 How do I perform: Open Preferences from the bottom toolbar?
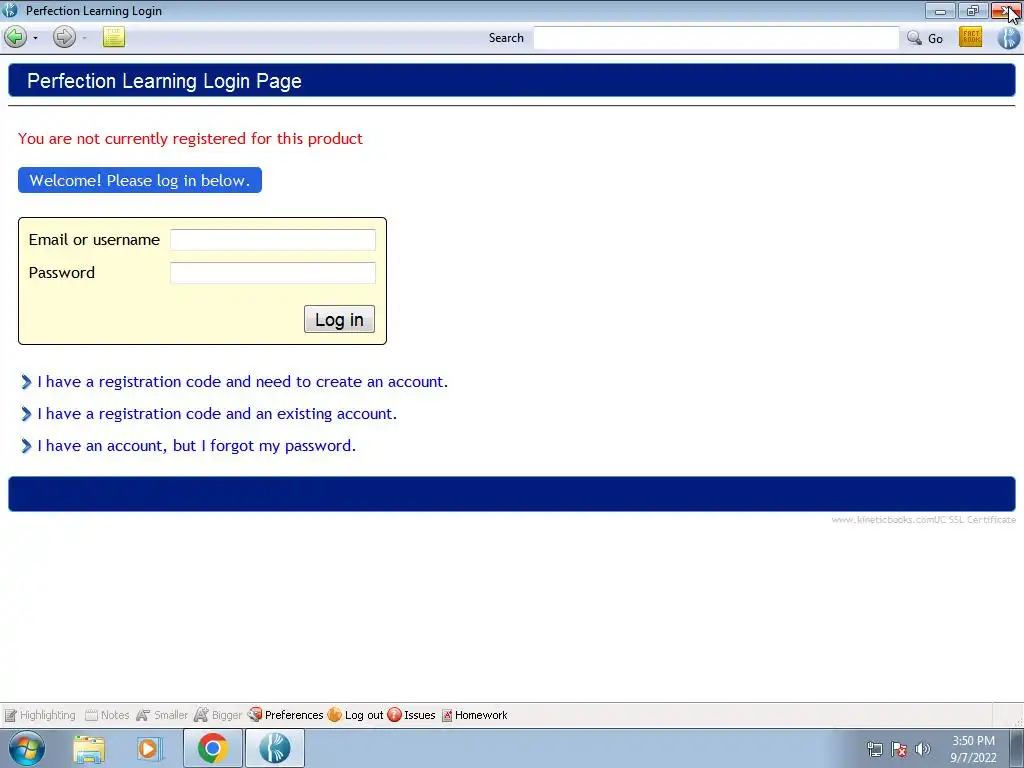pyautogui.click(x=285, y=715)
